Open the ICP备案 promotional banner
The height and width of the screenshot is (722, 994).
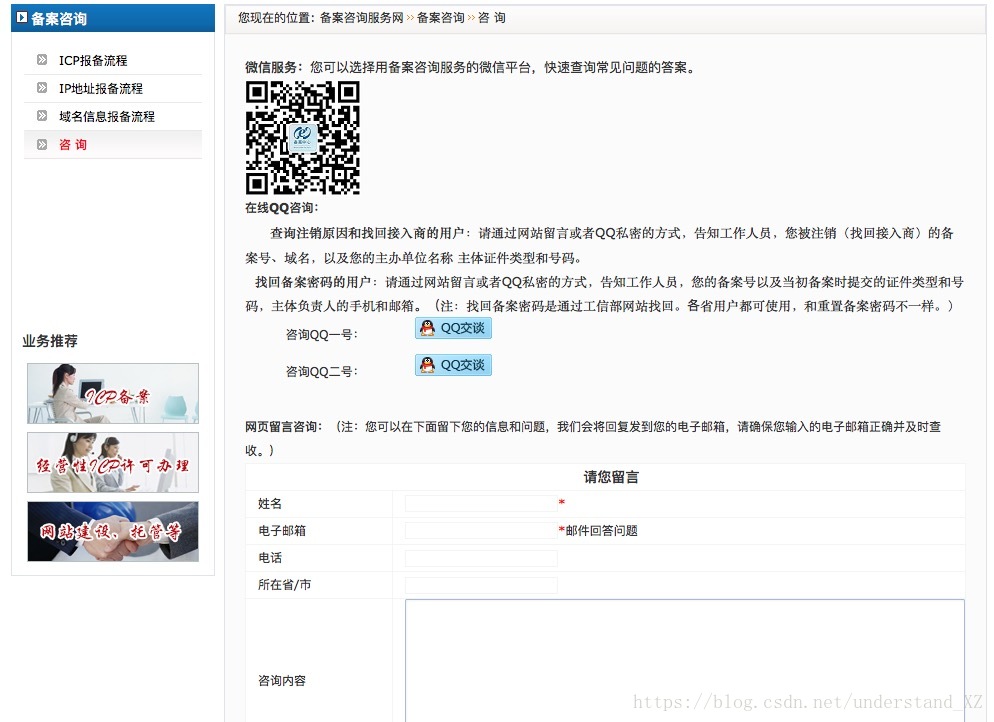point(113,393)
